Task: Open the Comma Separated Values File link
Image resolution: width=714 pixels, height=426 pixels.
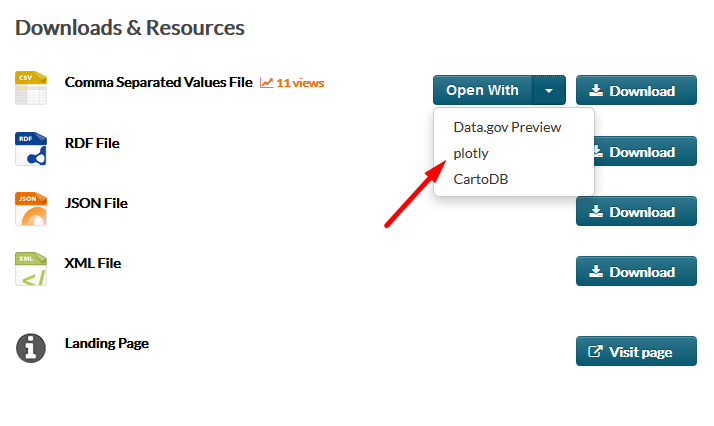Action: 158,82
